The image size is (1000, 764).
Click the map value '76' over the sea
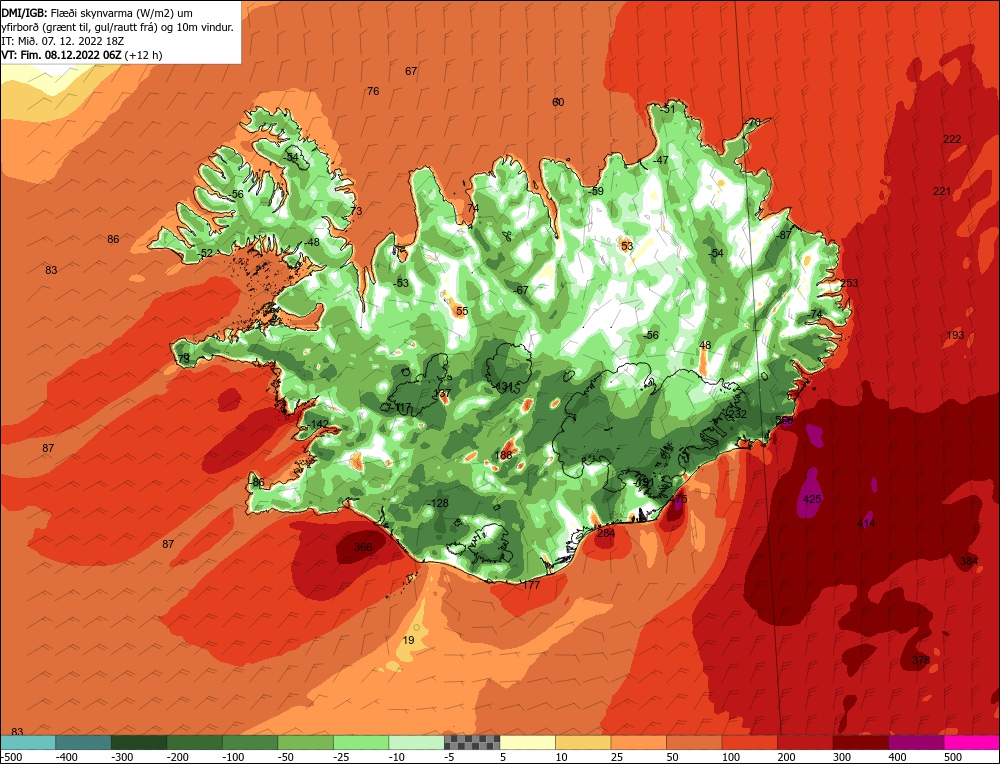click(373, 91)
